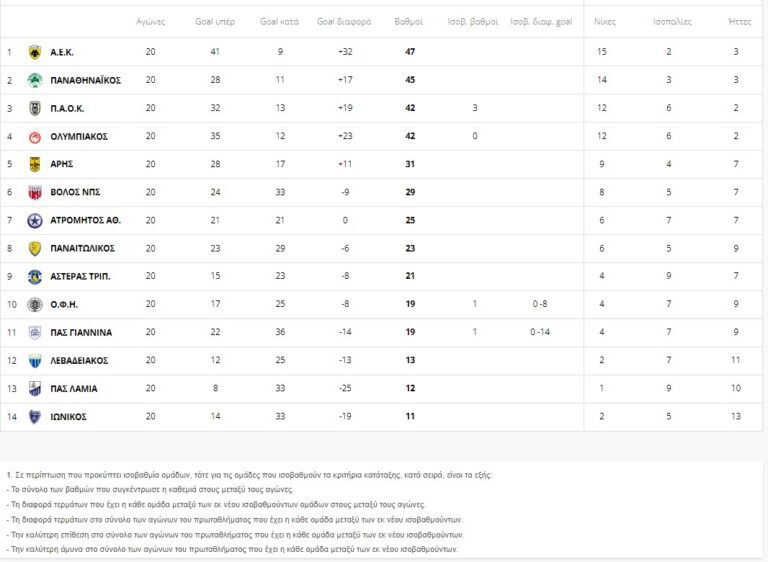Click the A.E.K. team crest icon

[34, 52]
